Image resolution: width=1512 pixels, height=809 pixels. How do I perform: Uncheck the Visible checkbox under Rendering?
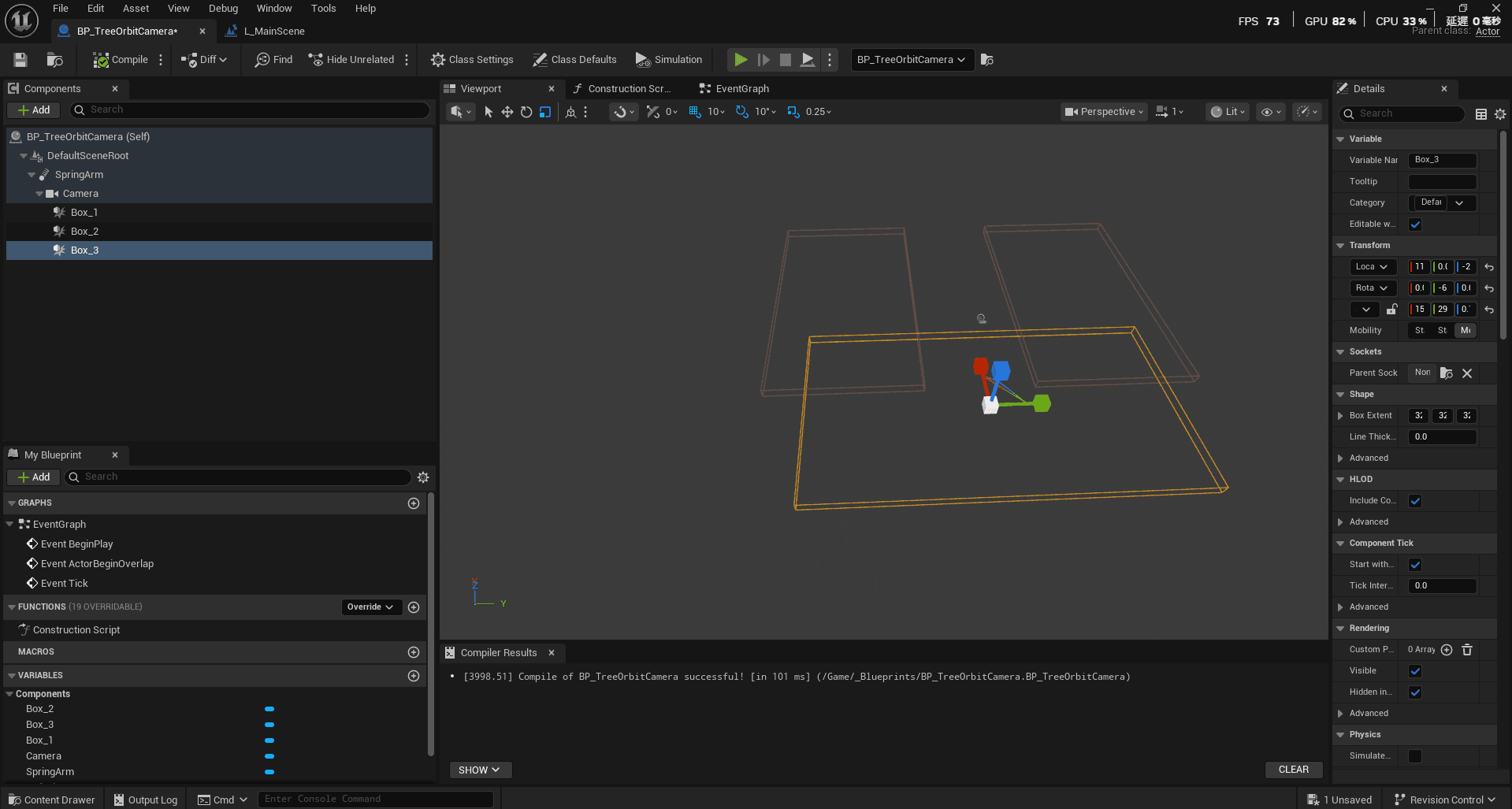pos(1414,670)
